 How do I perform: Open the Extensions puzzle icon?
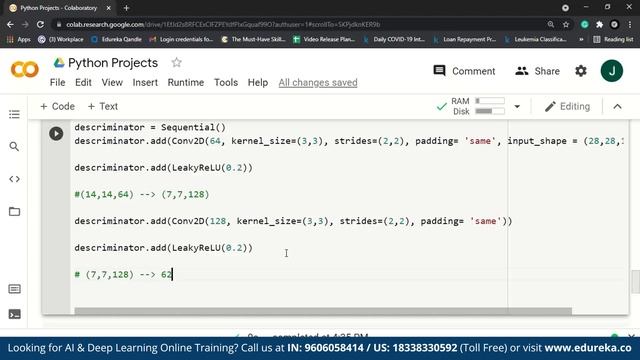[599, 24]
